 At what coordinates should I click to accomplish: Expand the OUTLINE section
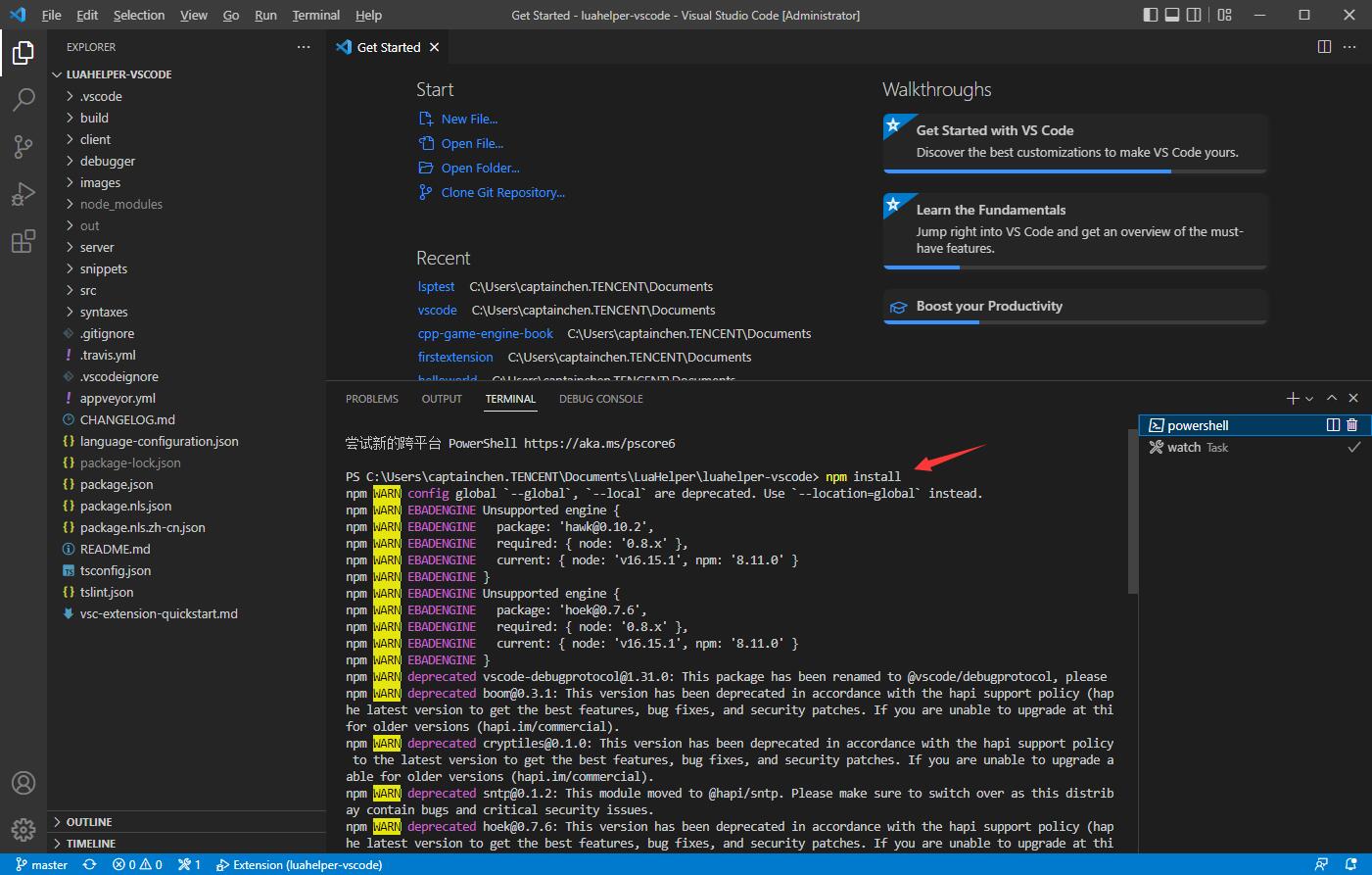click(x=186, y=822)
